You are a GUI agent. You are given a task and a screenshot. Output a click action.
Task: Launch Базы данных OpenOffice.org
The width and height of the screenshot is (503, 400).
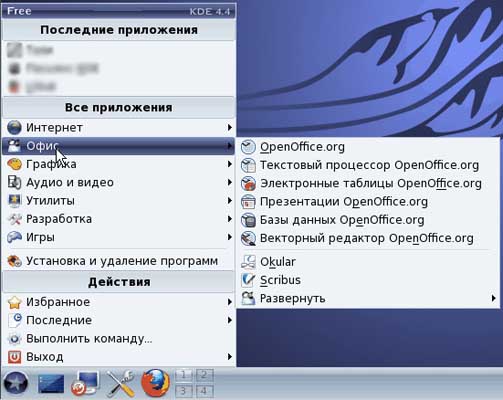[x=368, y=220]
